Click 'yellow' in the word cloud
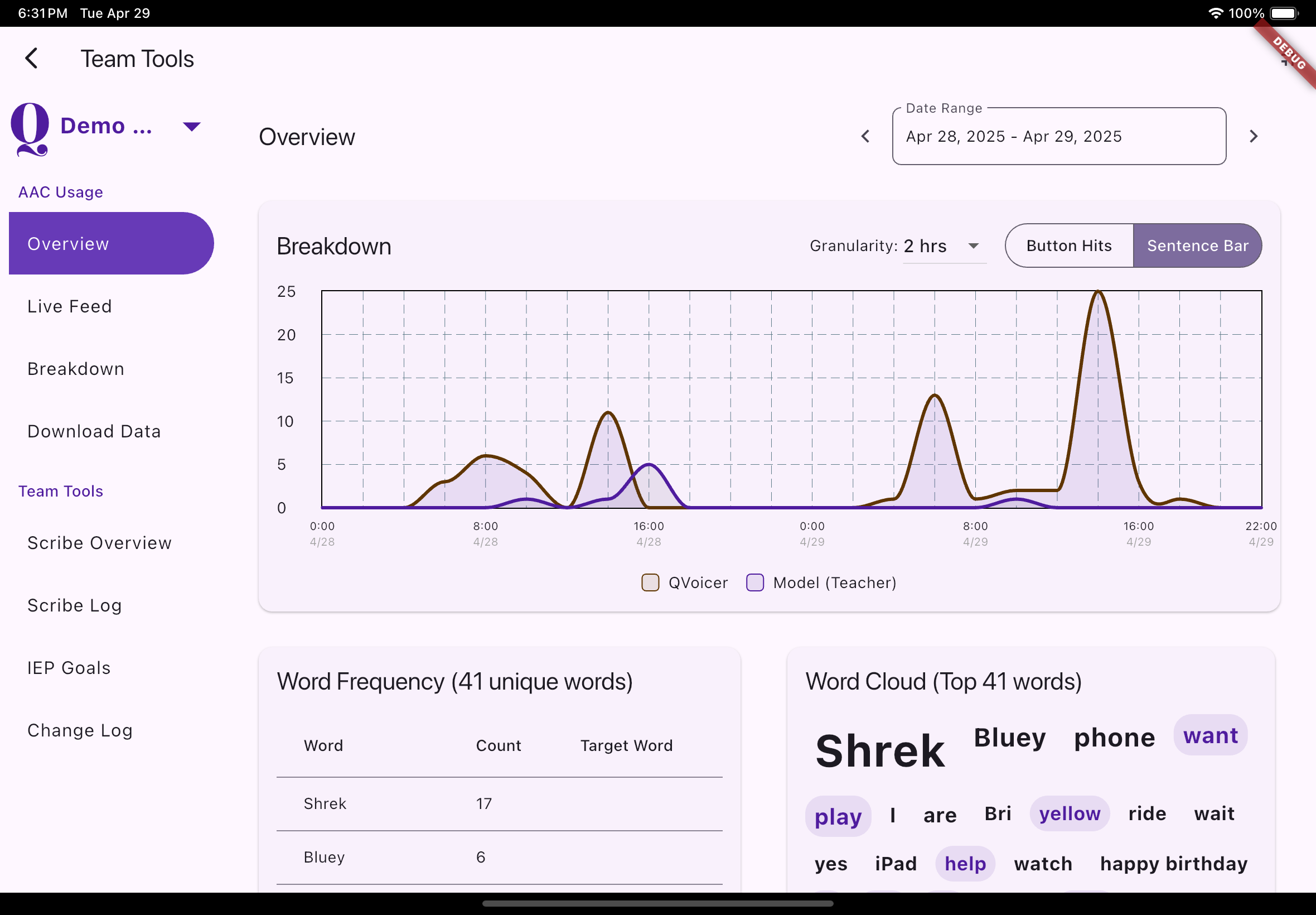The image size is (1316, 915). coord(1069,813)
